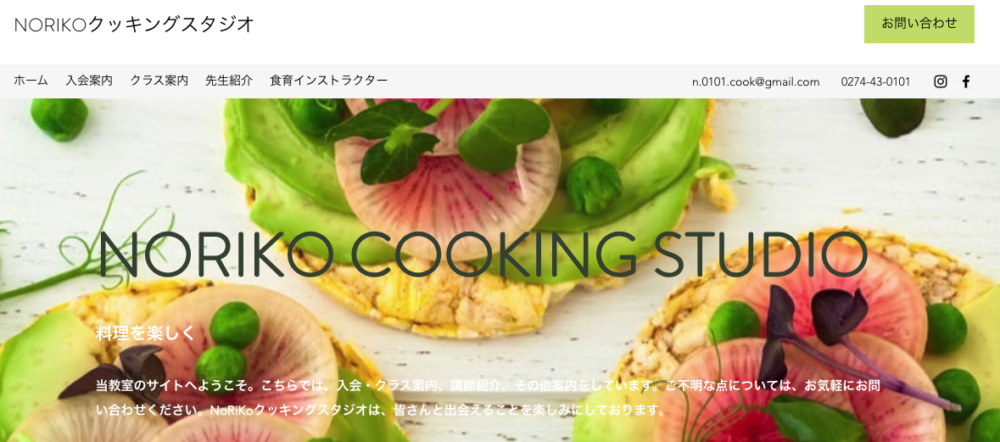
Task: Click the NORIKO COOKING STUDIO hero heading
Action: (483, 254)
